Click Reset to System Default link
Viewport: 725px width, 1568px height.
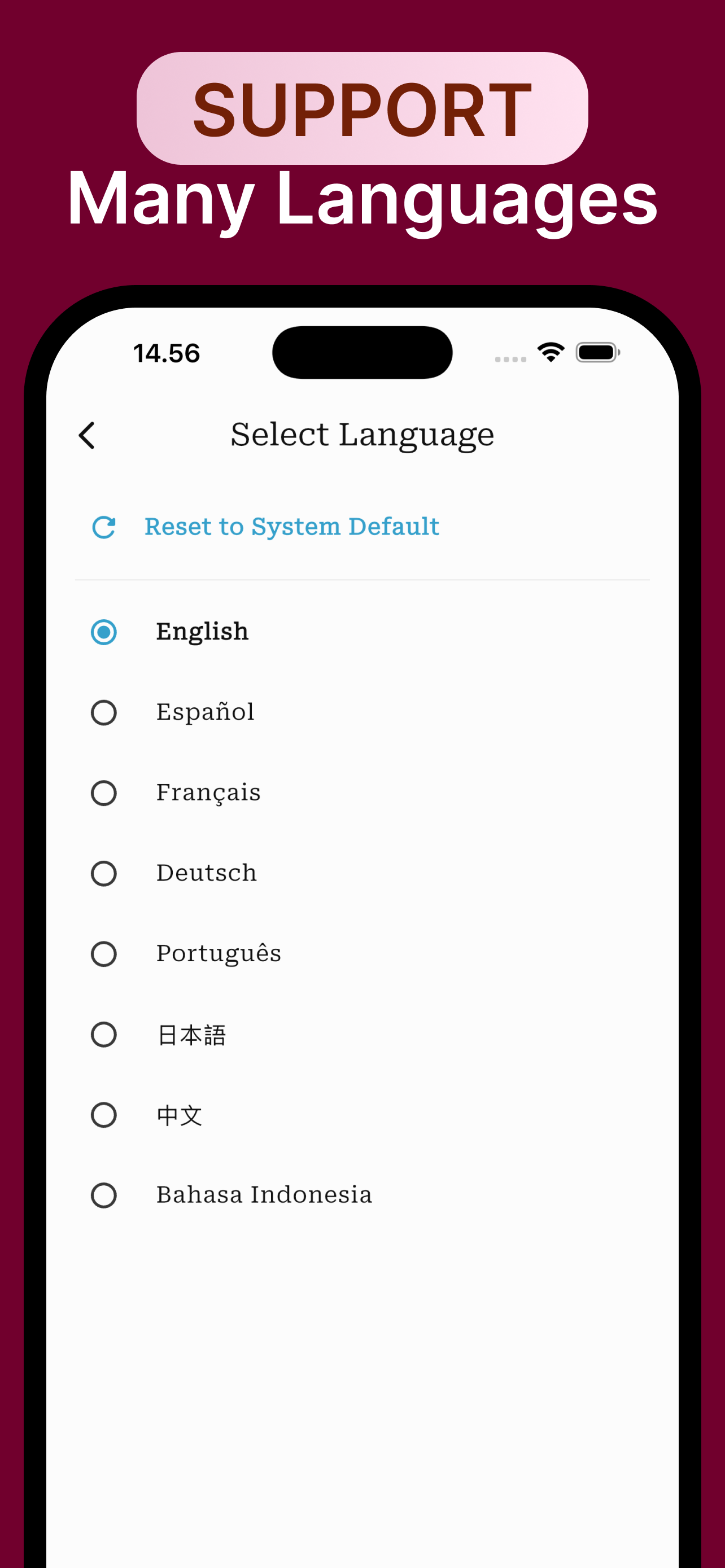[291, 527]
